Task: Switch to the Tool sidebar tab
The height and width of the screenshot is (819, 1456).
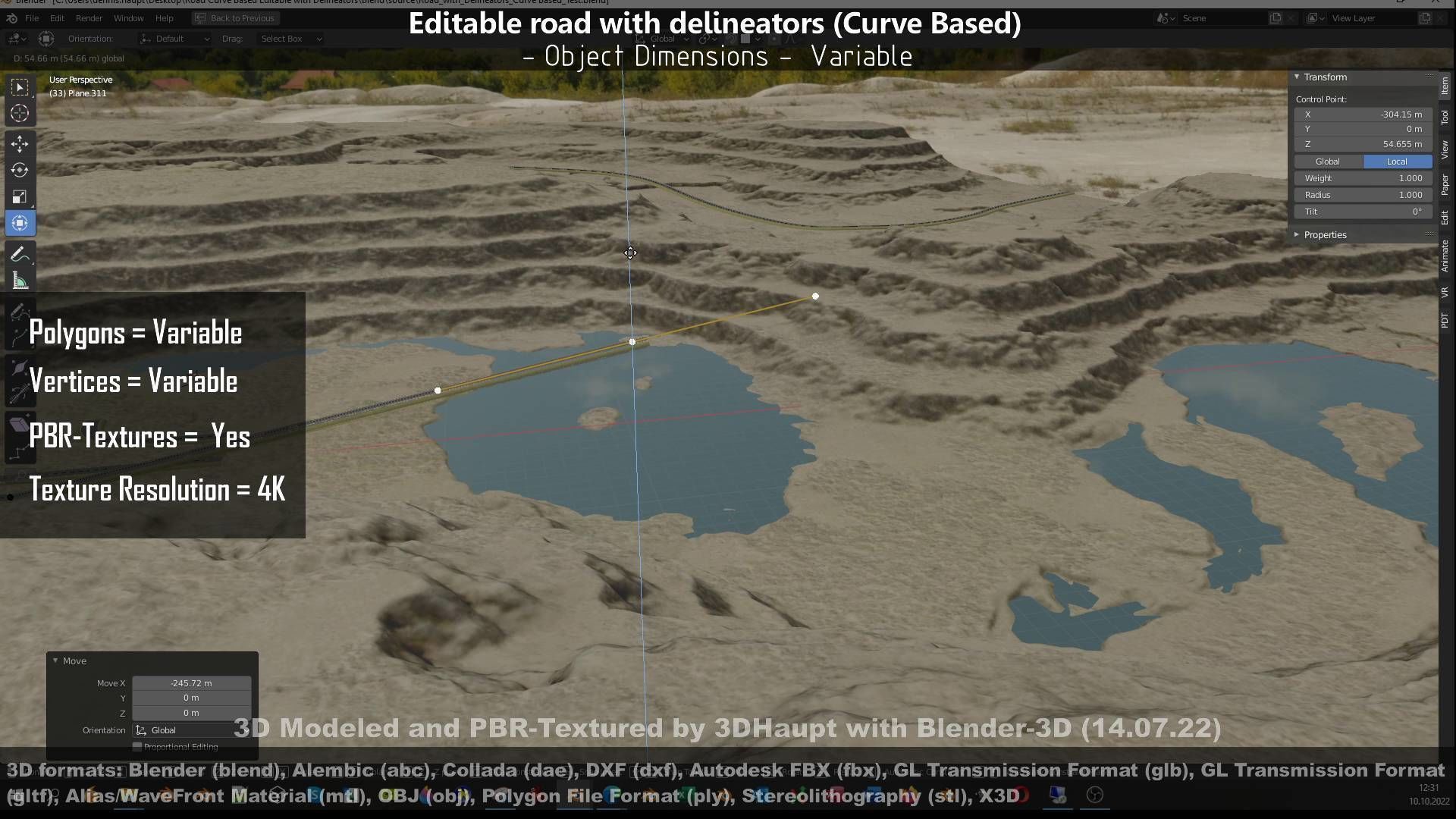Action: point(1445,118)
